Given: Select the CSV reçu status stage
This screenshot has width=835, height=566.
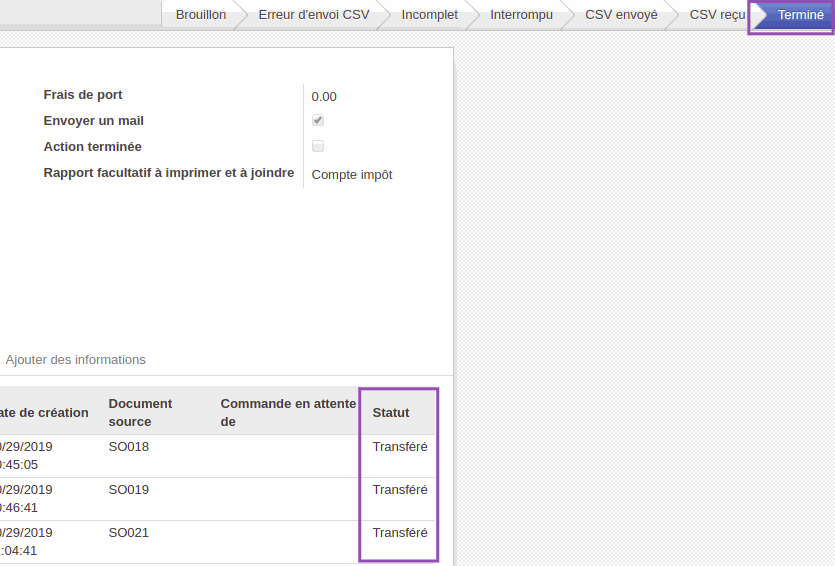Looking at the screenshot, I should pos(717,15).
